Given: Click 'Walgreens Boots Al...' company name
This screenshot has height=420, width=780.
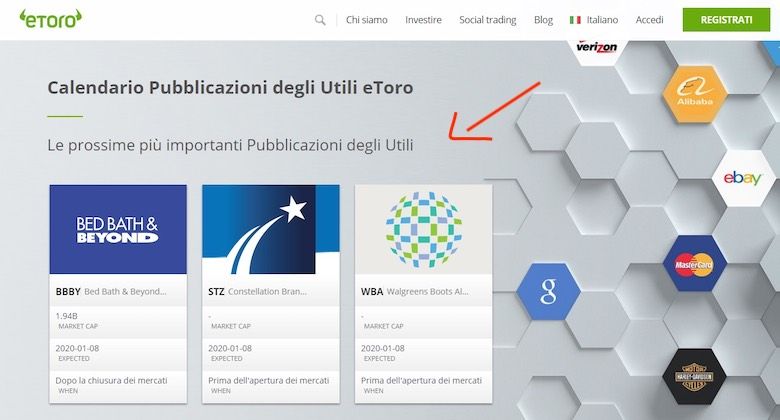Looking at the screenshot, I should [428, 292].
